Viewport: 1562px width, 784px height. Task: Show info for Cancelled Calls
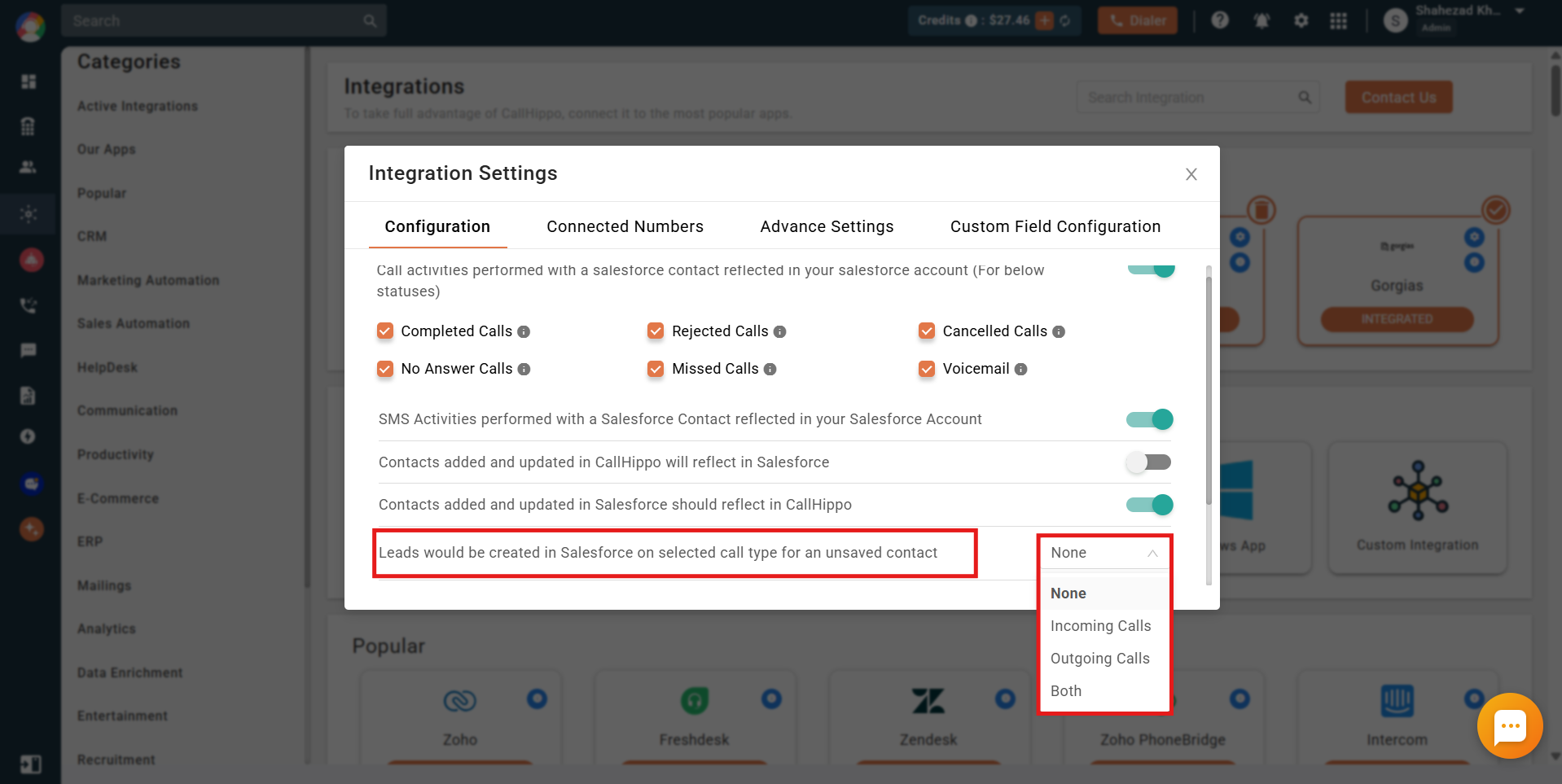(1059, 331)
